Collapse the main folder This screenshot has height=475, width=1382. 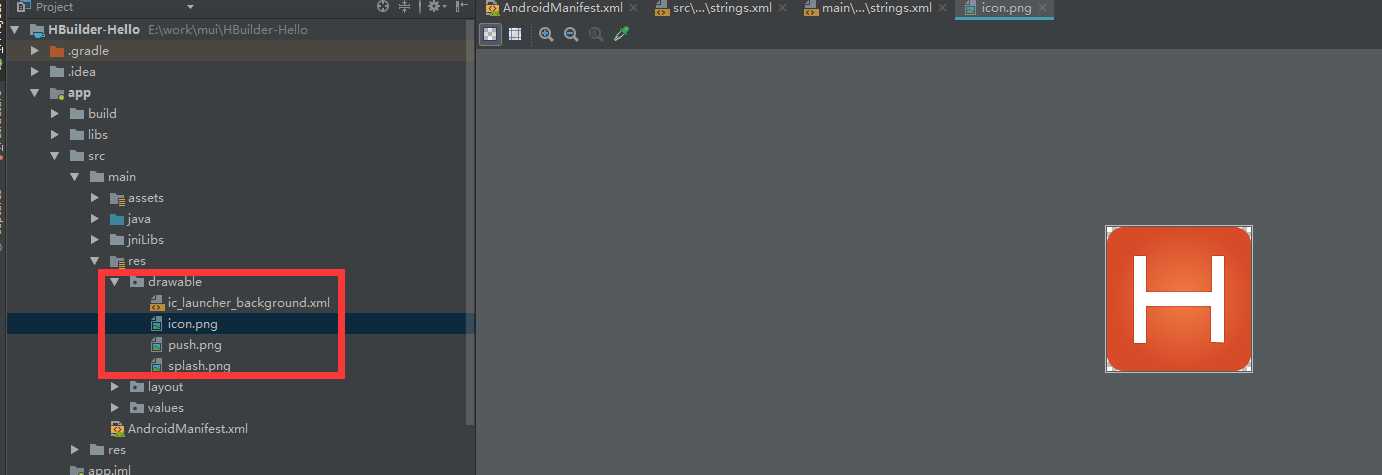[x=75, y=177]
